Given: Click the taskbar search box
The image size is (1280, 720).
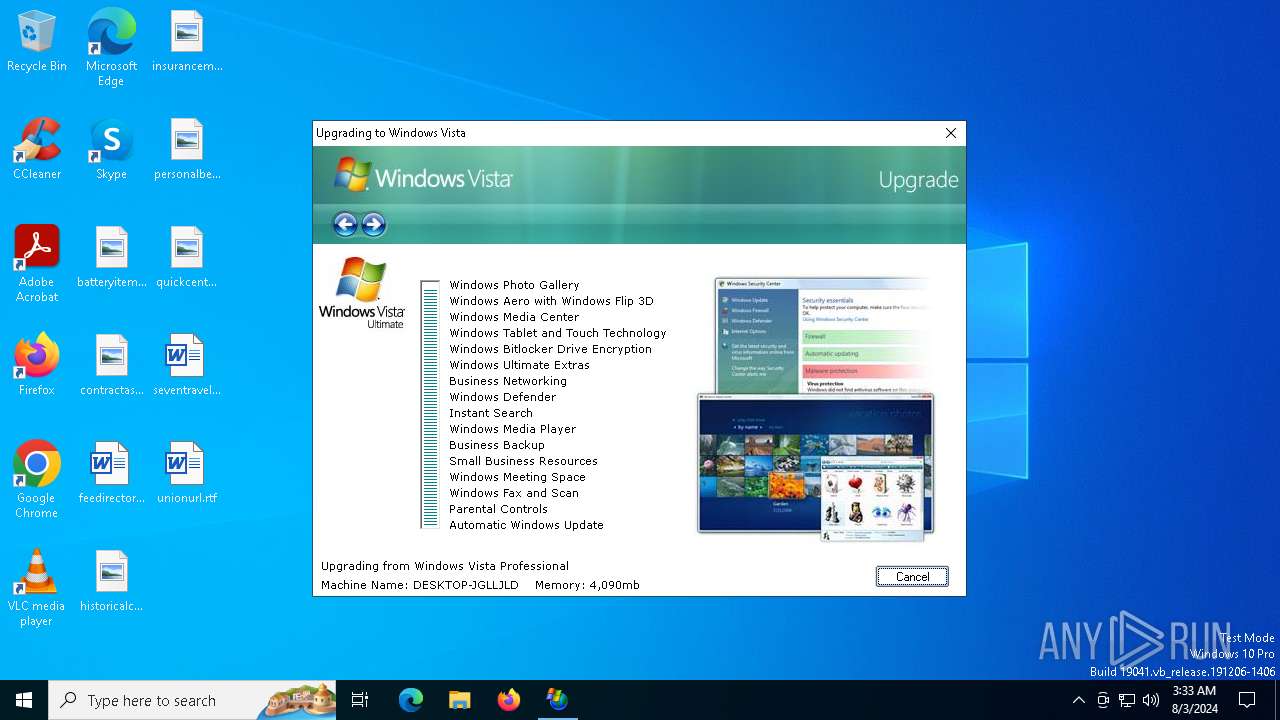Looking at the screenshot, I should click(x=192, y=700).
